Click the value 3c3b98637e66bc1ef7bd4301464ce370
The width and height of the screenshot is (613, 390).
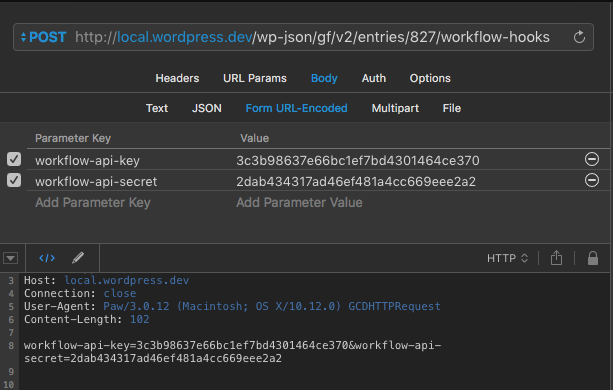tap(357, 161)
